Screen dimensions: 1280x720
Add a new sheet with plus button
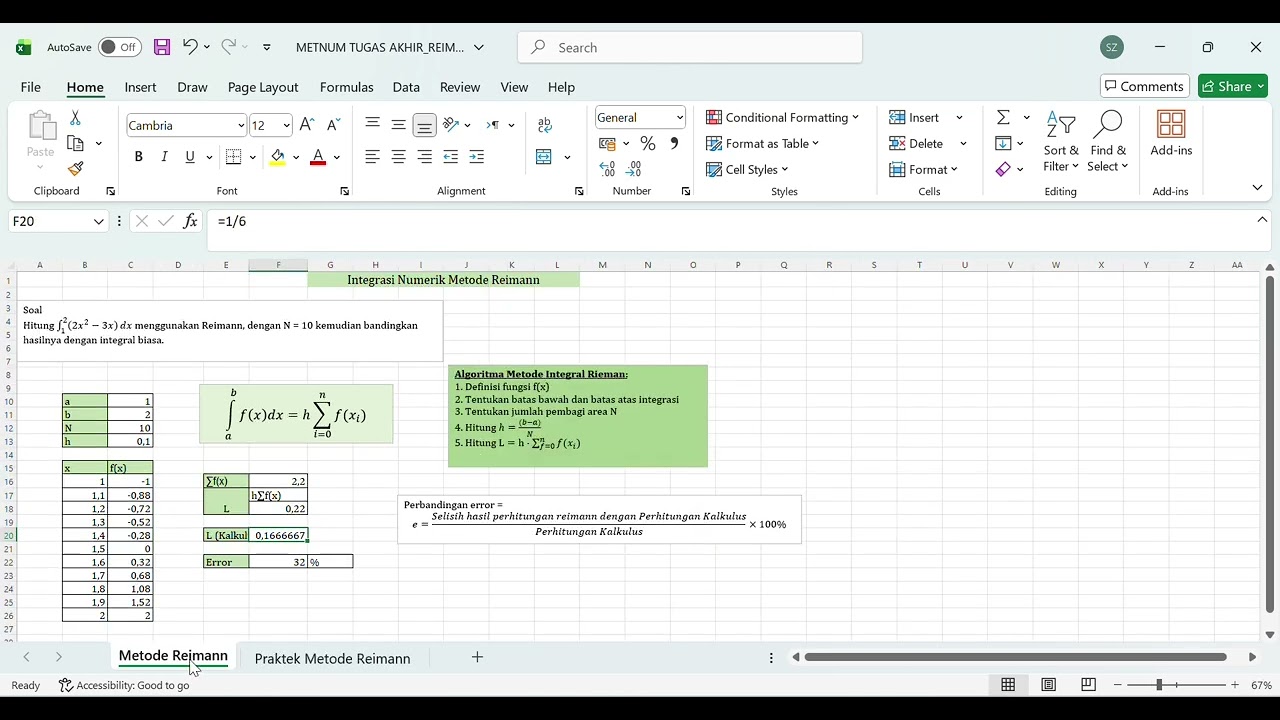(x=477, y=657)
